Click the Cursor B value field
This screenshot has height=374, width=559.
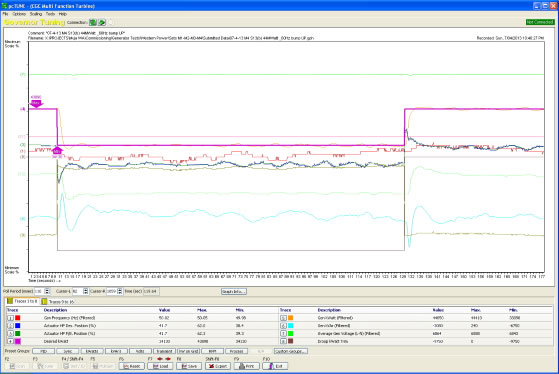click(111, 291)
